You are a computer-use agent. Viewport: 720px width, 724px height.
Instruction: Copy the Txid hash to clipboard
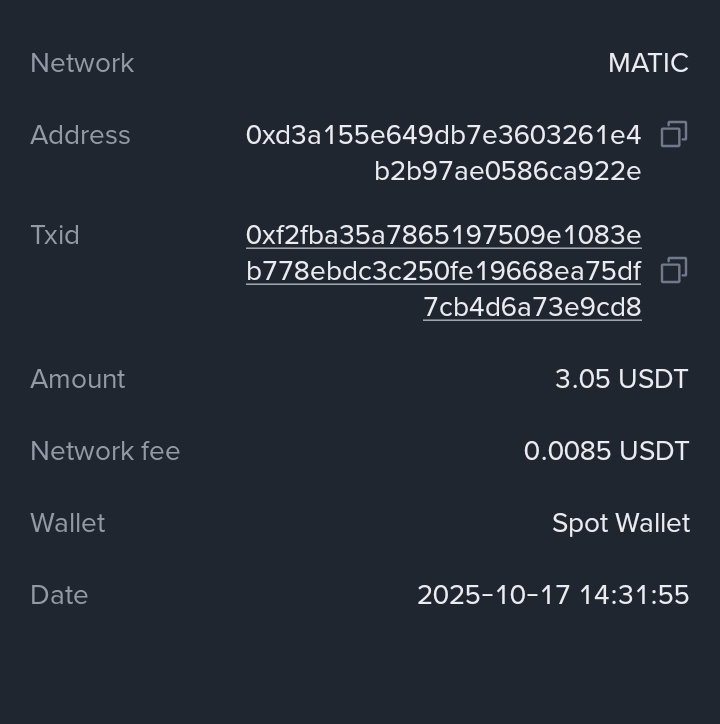click(x=674, y=271)
